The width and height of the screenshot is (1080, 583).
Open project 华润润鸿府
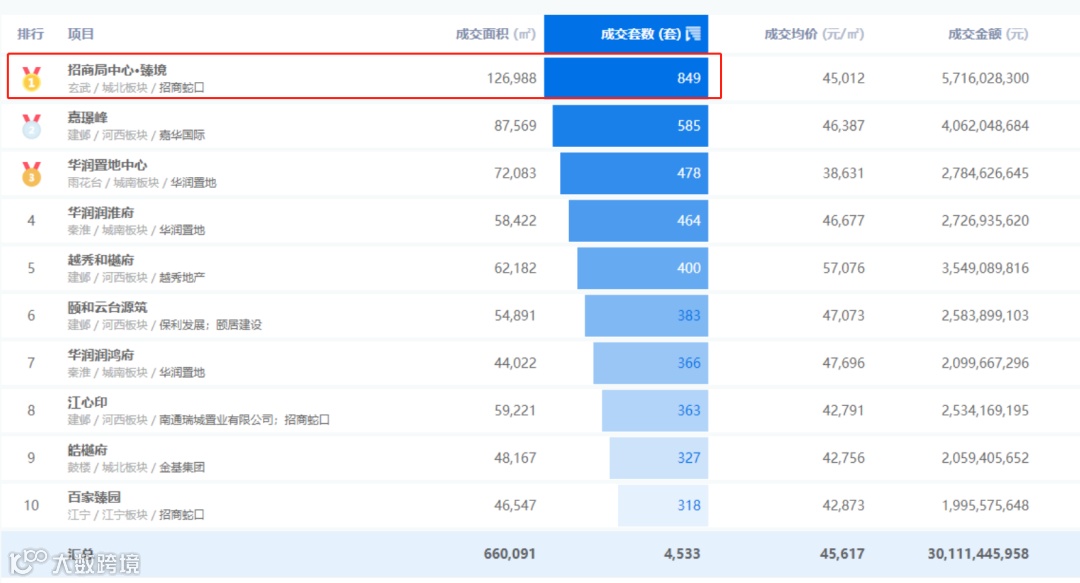click(x=101, y=355)
